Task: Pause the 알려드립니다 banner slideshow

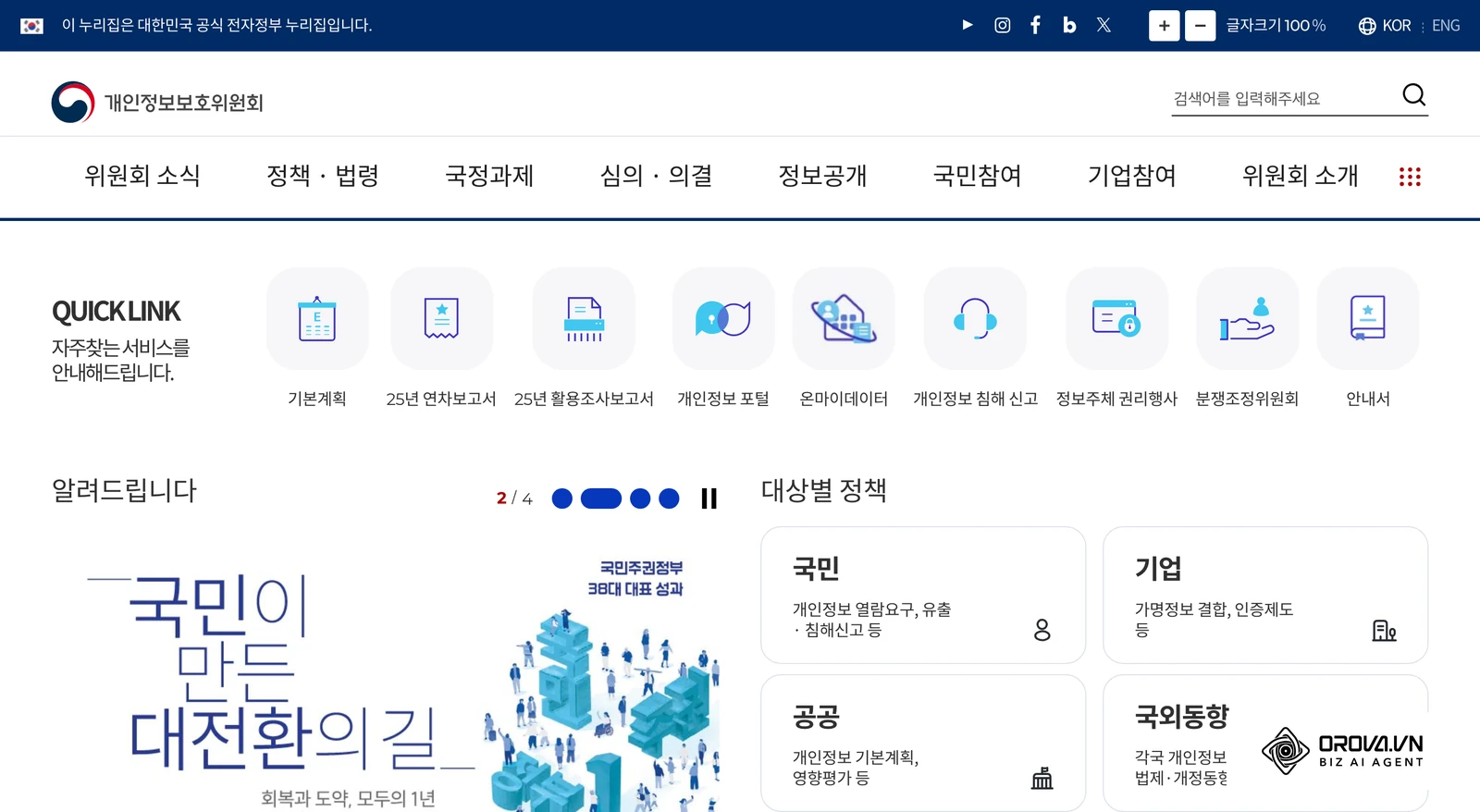Action: tap(709, 498)
